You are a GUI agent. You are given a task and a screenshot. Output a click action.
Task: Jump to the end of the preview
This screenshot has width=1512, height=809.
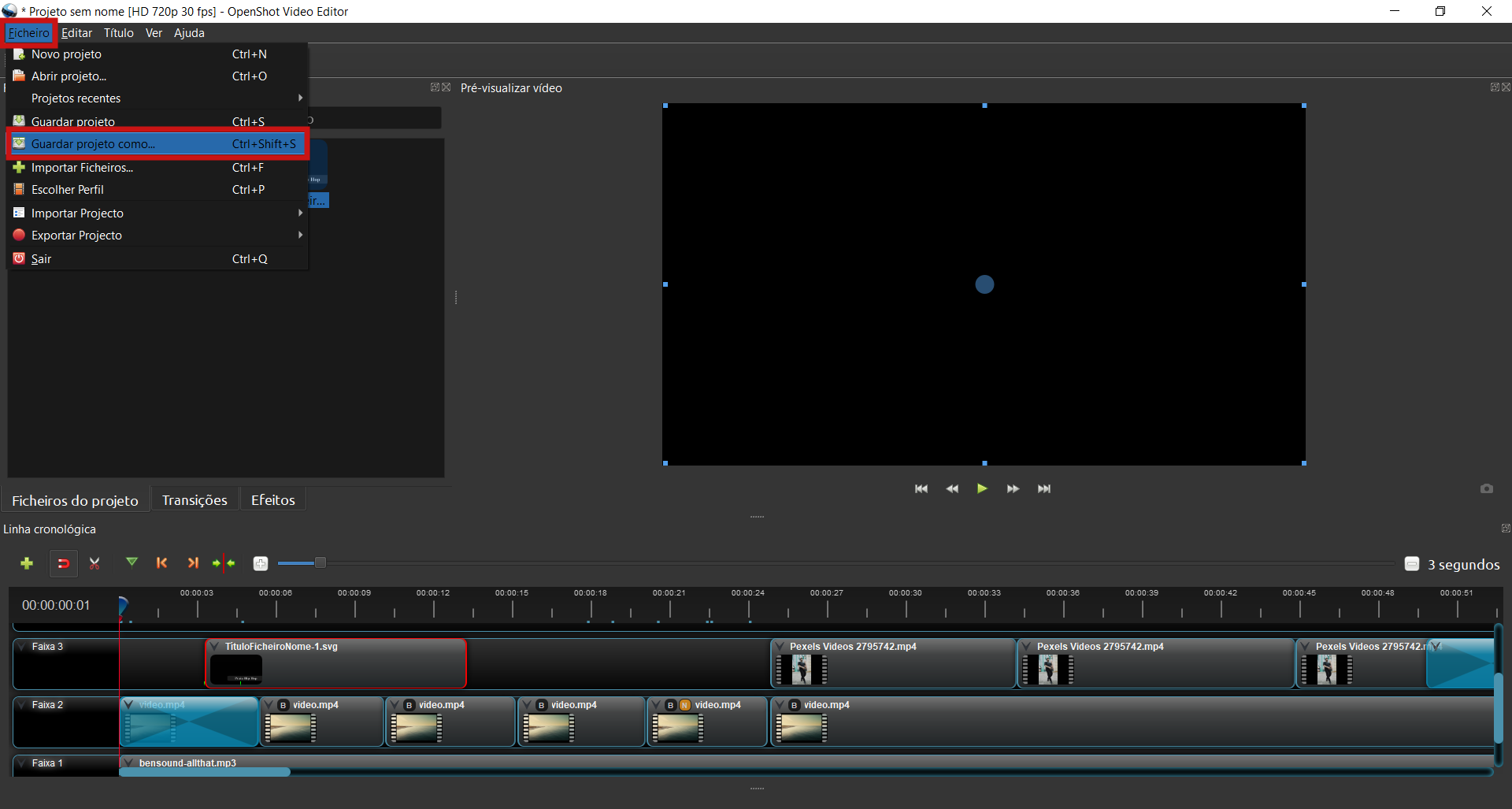(1044, 489)
